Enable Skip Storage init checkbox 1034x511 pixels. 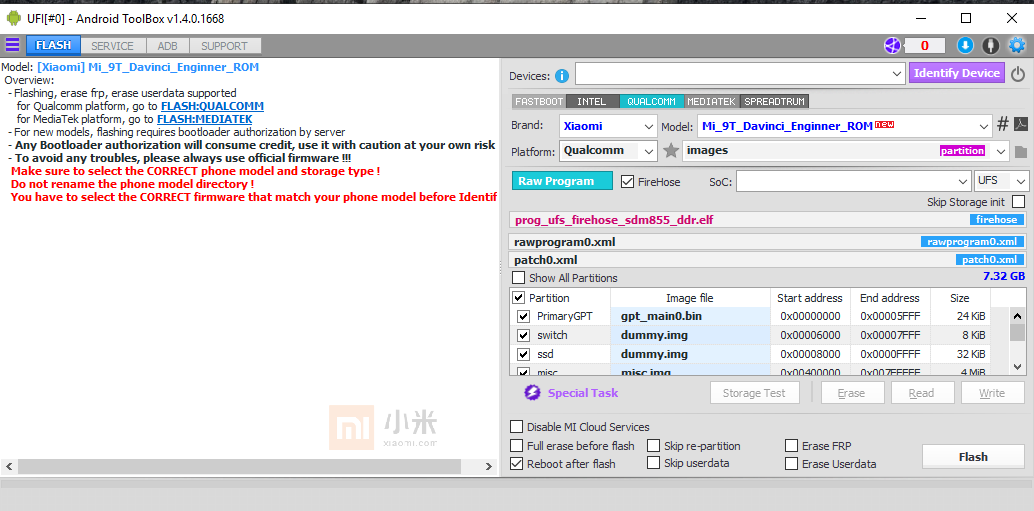1018,201
